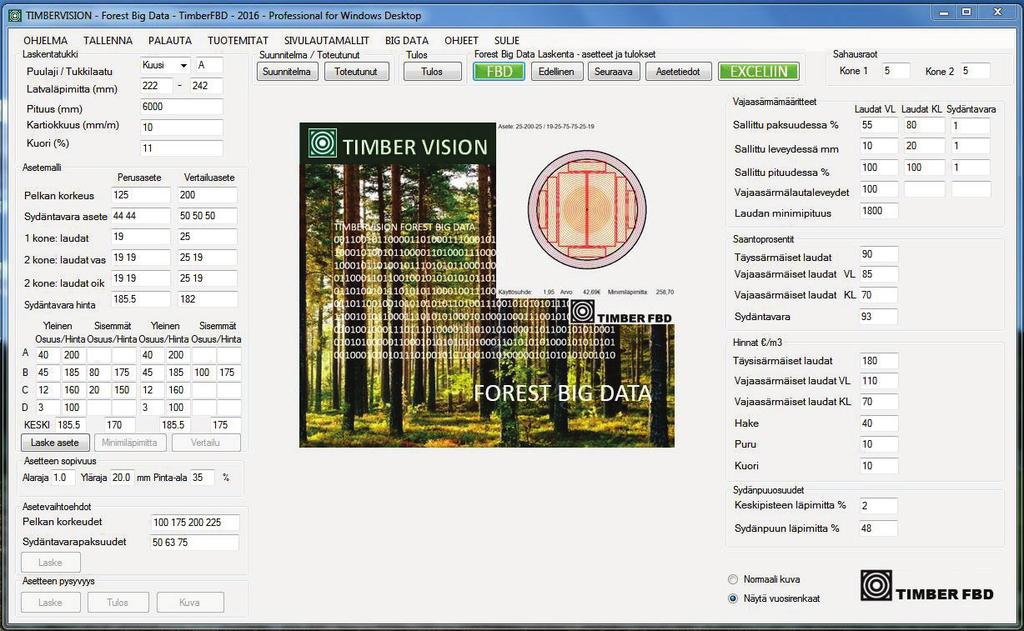
Task: Click the Kuori (%) input field
Action: click(x=182, y=148)
